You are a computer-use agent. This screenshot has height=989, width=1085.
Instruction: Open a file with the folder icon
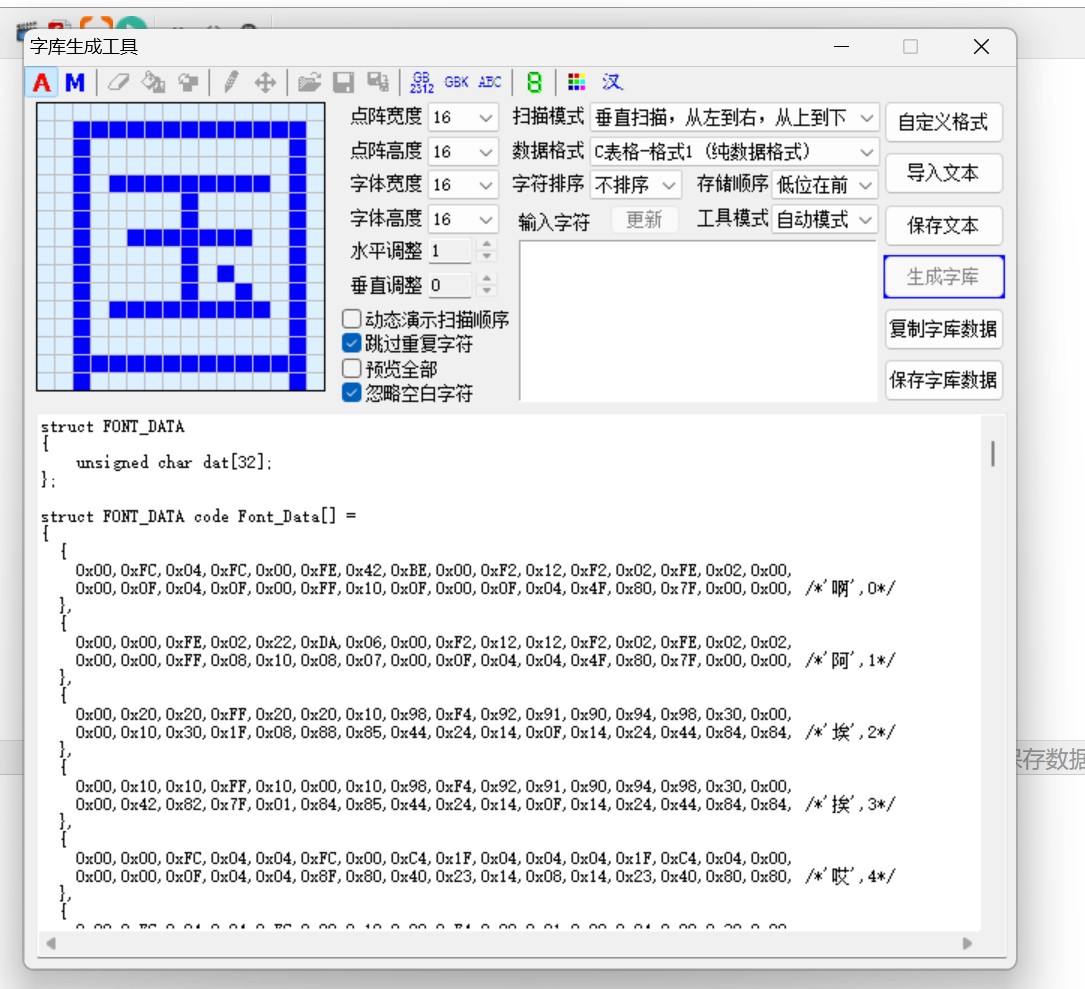310,82
